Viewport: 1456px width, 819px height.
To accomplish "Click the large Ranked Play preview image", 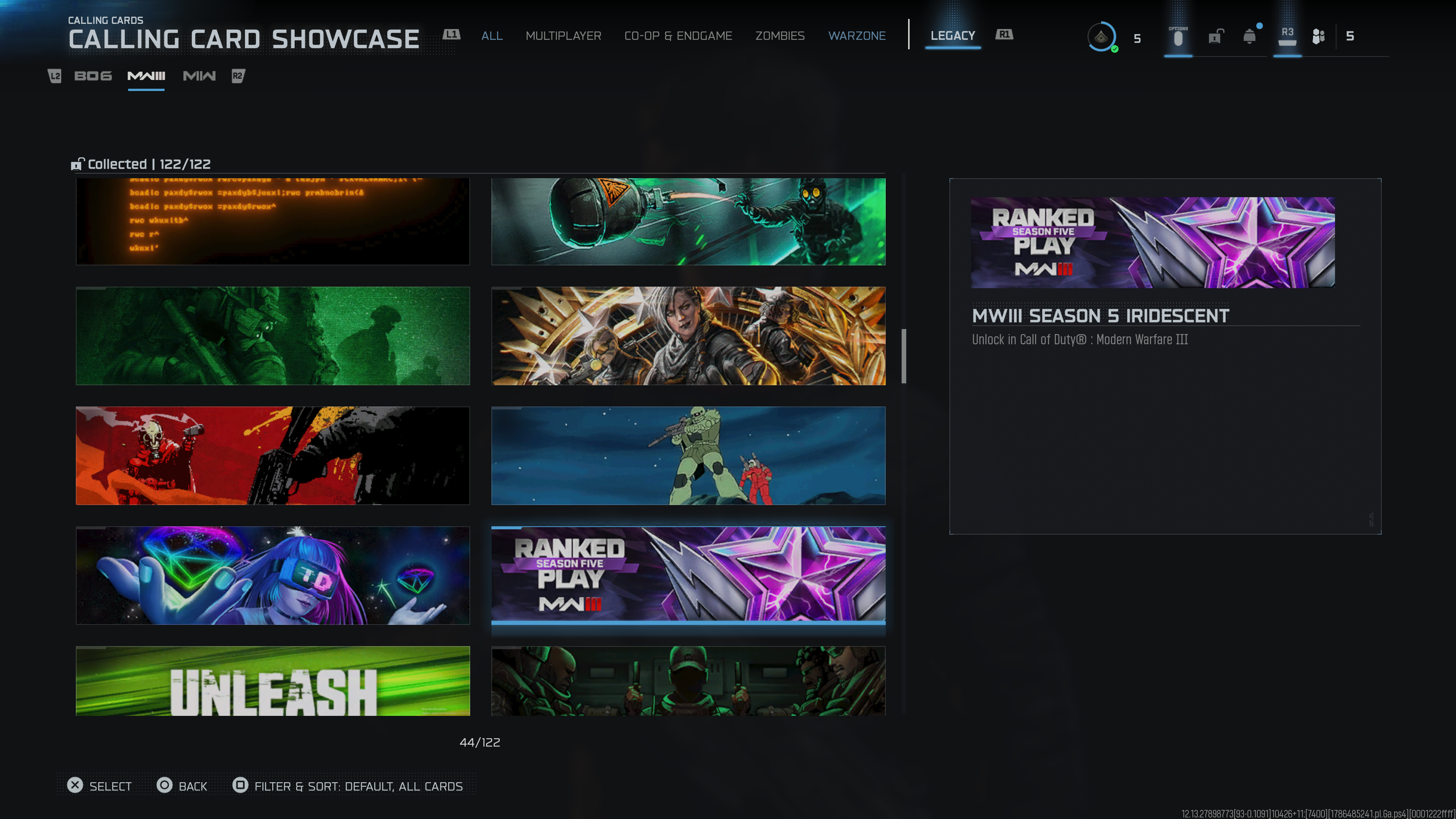I will pos(1153,243).
